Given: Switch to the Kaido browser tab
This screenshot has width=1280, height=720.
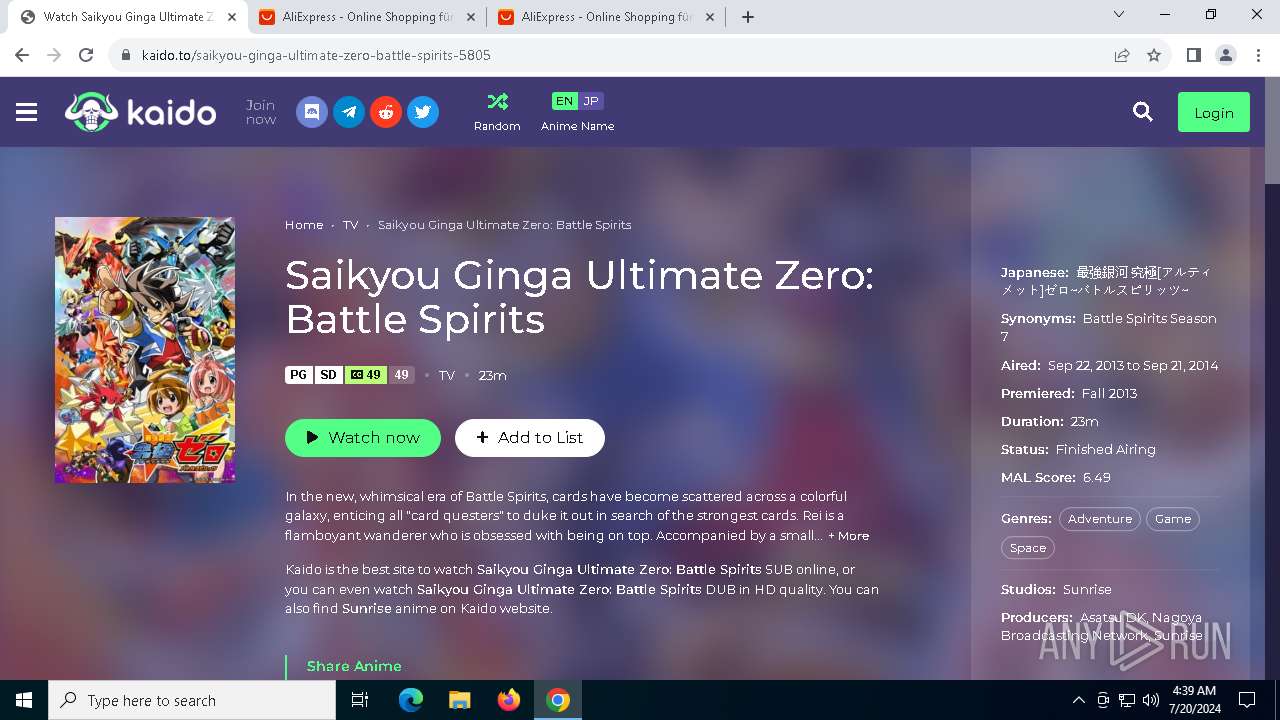Looking at the screenshot, I should point(126,17).
